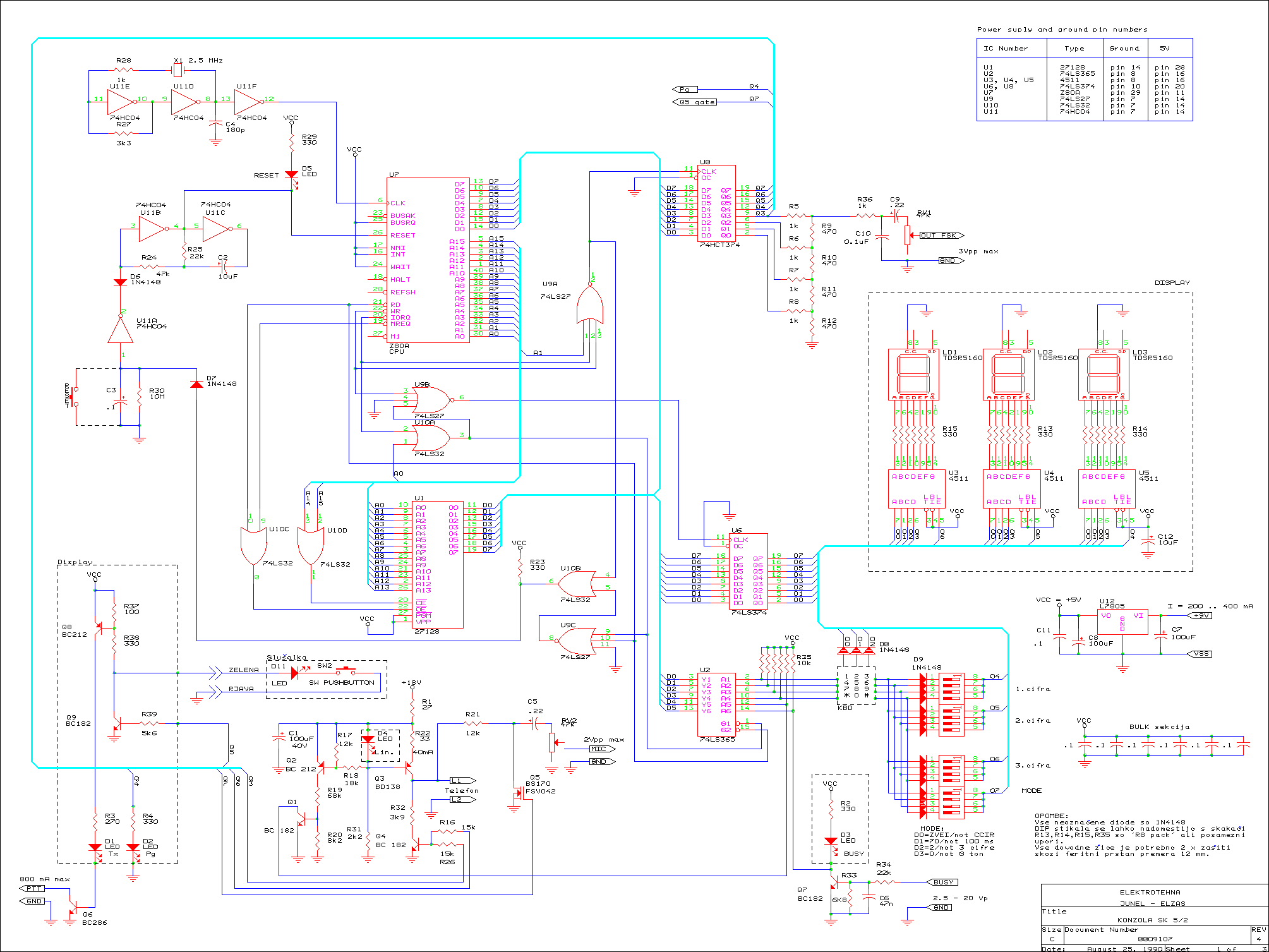
Task: Select the U11F inverter symbol
Action: pos(249,101)
